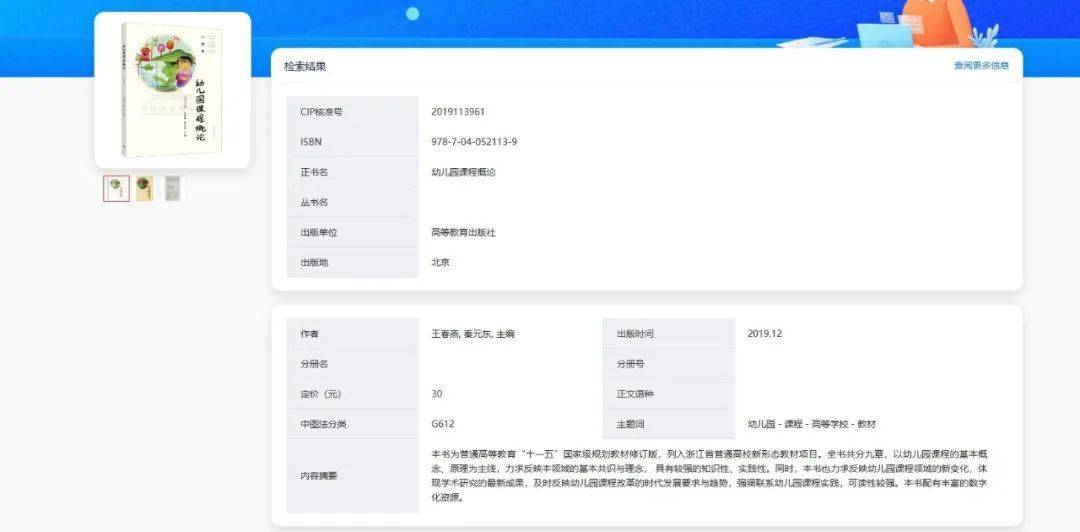The height and width of the screenshot is (532, 1080).
Task: Click the ISBN label cell
Action: [353, 142]
